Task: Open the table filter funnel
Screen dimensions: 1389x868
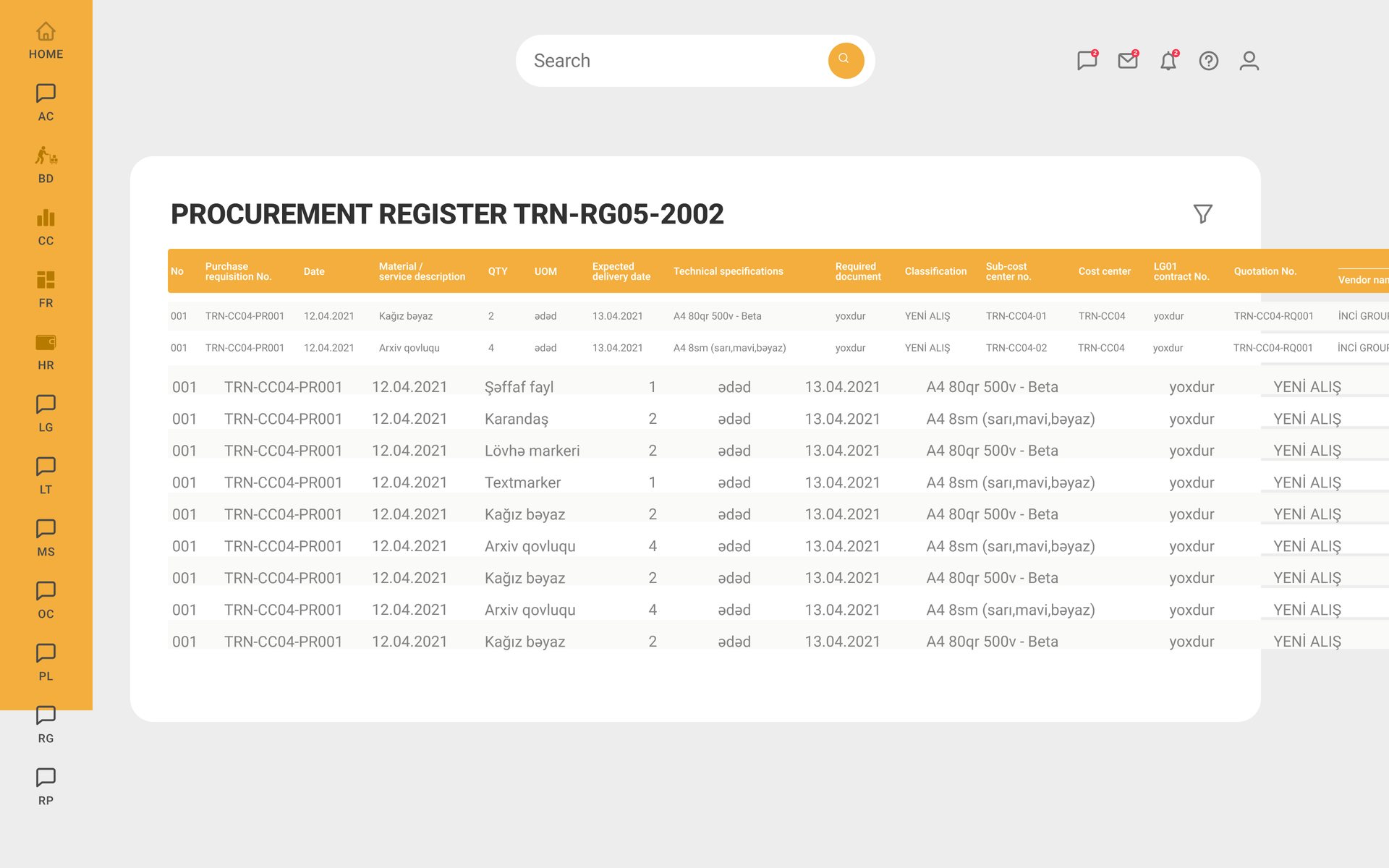Action: tap(1202, 213)
